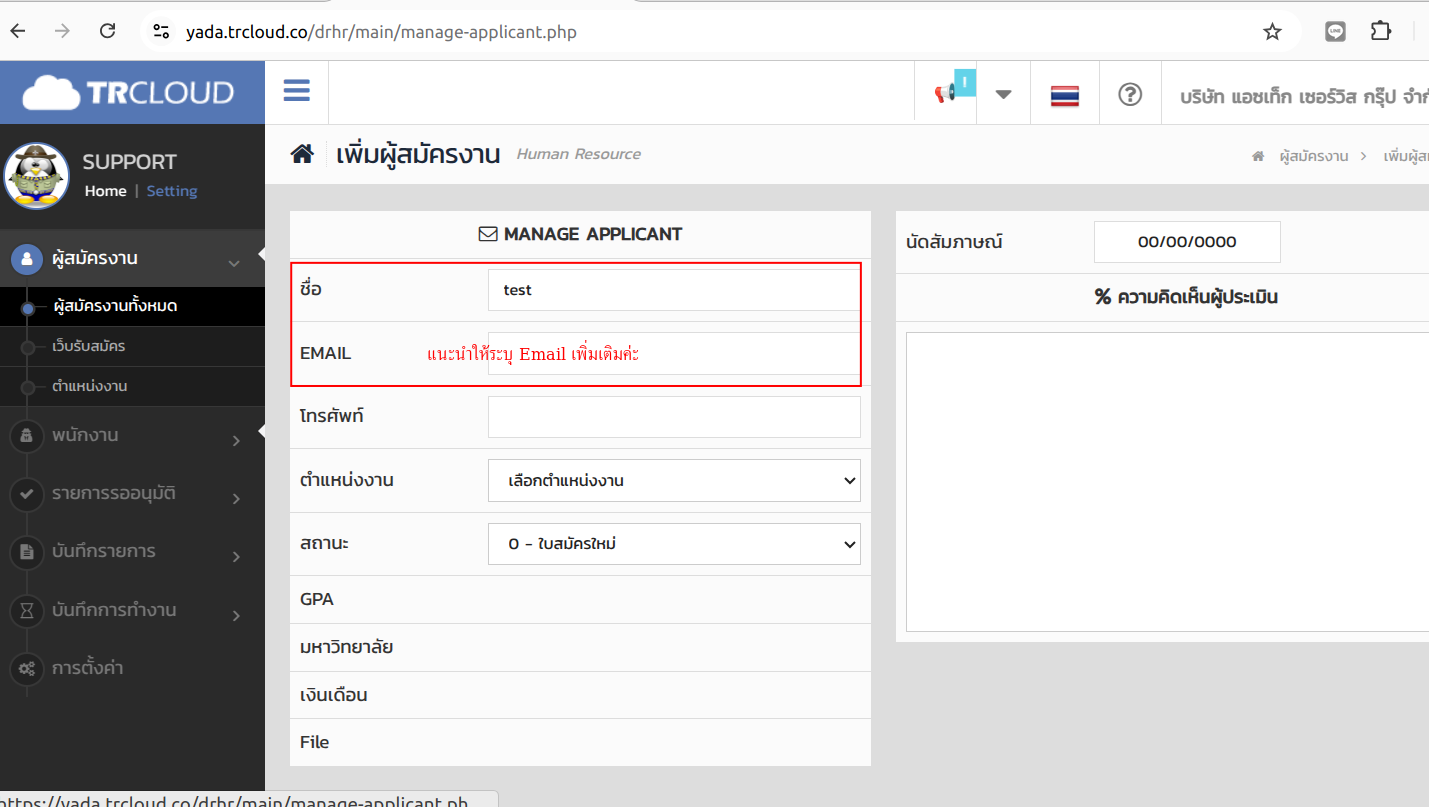Click breadcrumb ผู้สมัครงาน link
1429x807 pixels.
[1314, 156]
